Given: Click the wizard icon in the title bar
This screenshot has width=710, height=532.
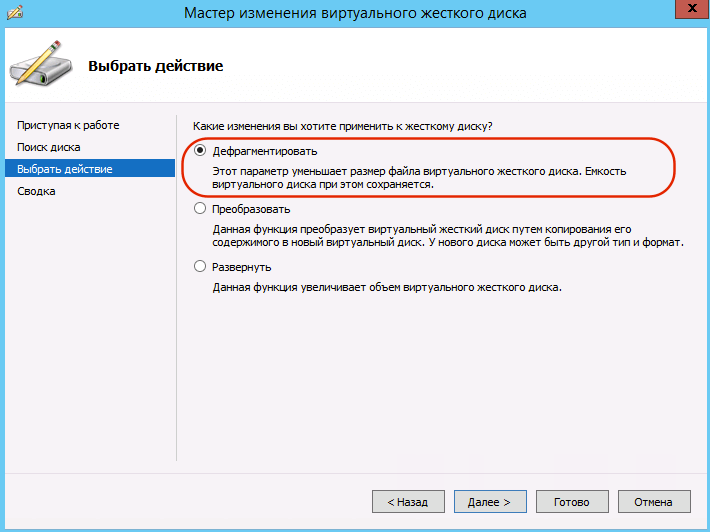Looking at the screenshot, I should (14, 12).
